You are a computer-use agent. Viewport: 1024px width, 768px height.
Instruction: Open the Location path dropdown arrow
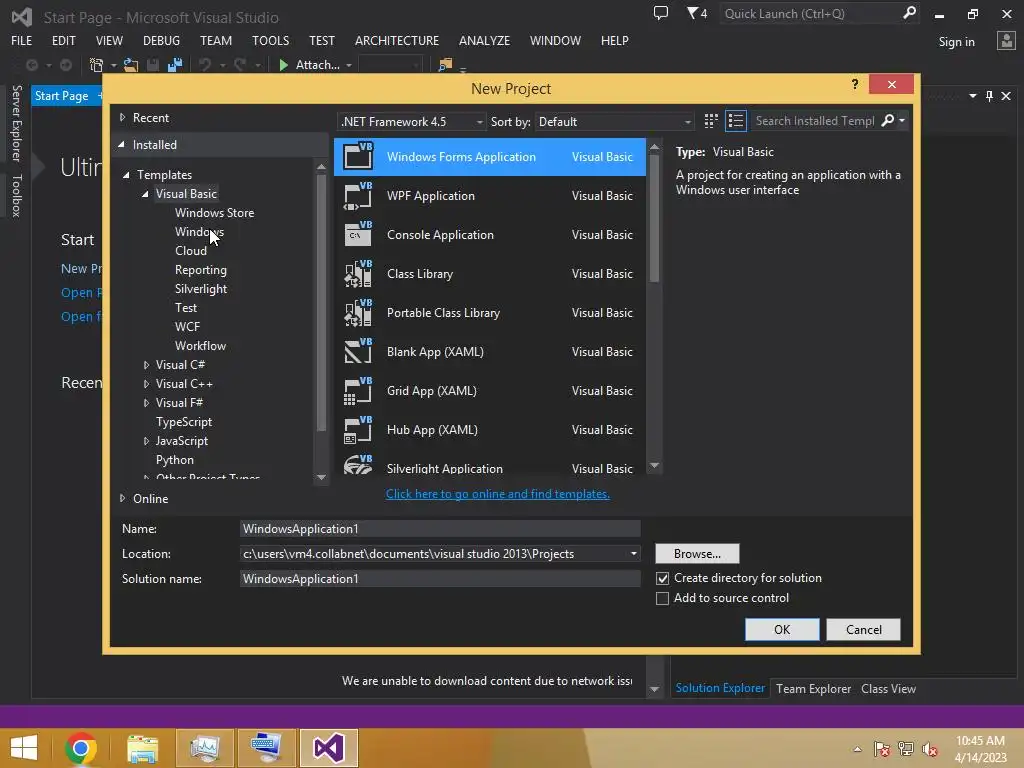[x=633, y=554]
